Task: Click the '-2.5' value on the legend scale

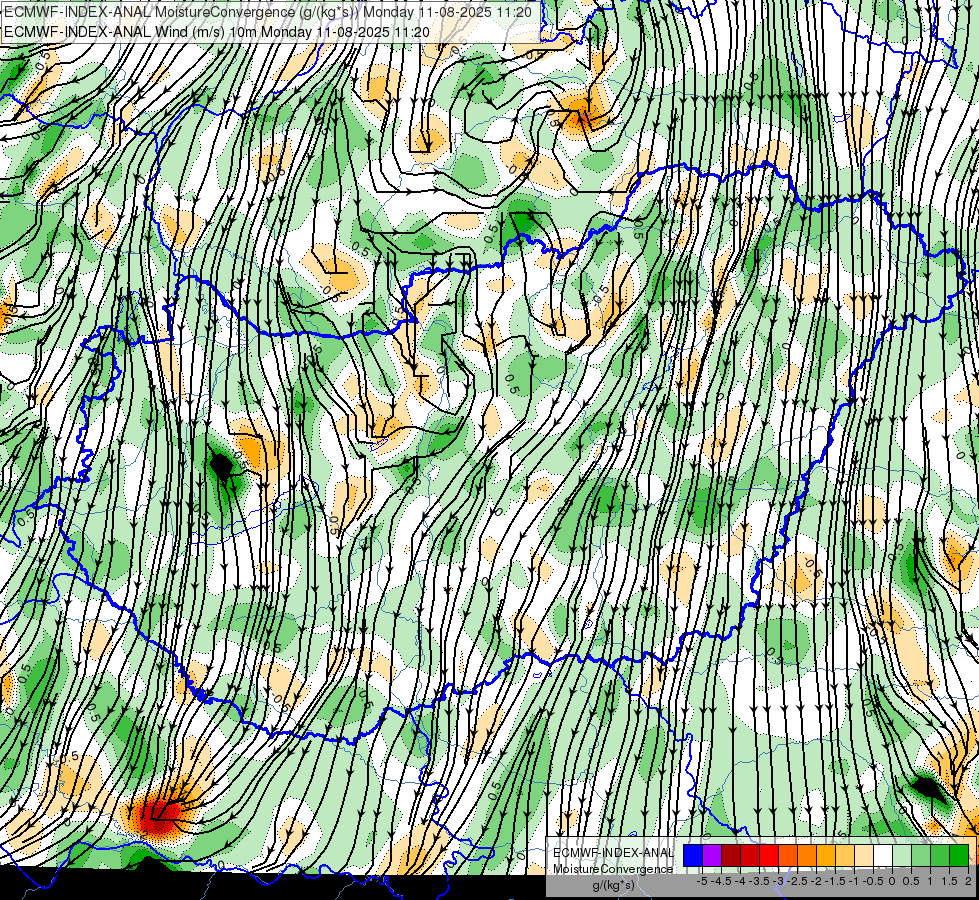Action: pos(797,881)
